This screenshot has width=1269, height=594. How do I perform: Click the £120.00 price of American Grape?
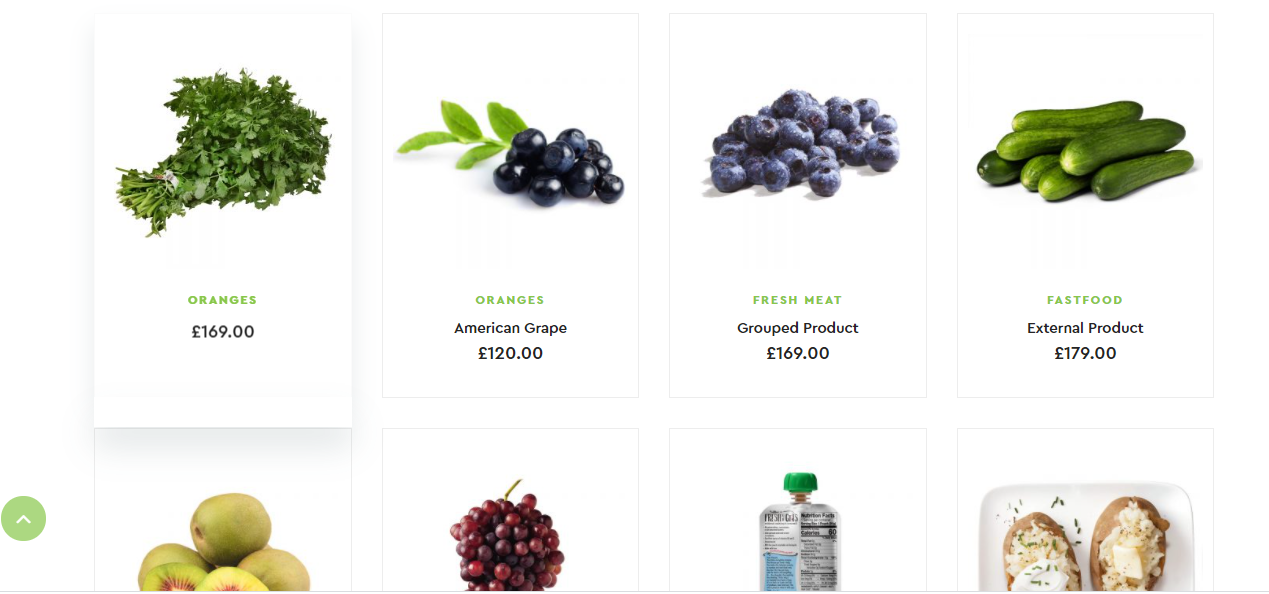(510, 353)
